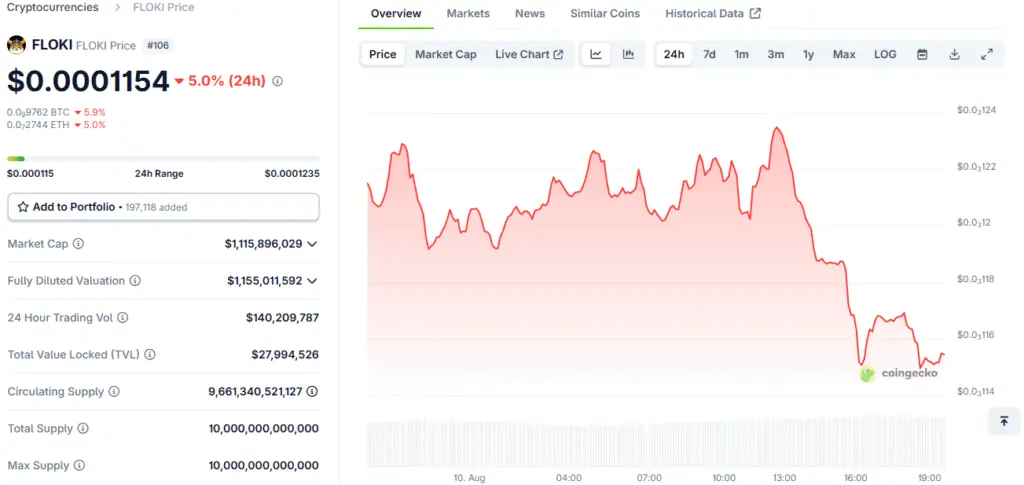
Task: Click the 10. Aug date axis label
Action: tap(470, 478)
